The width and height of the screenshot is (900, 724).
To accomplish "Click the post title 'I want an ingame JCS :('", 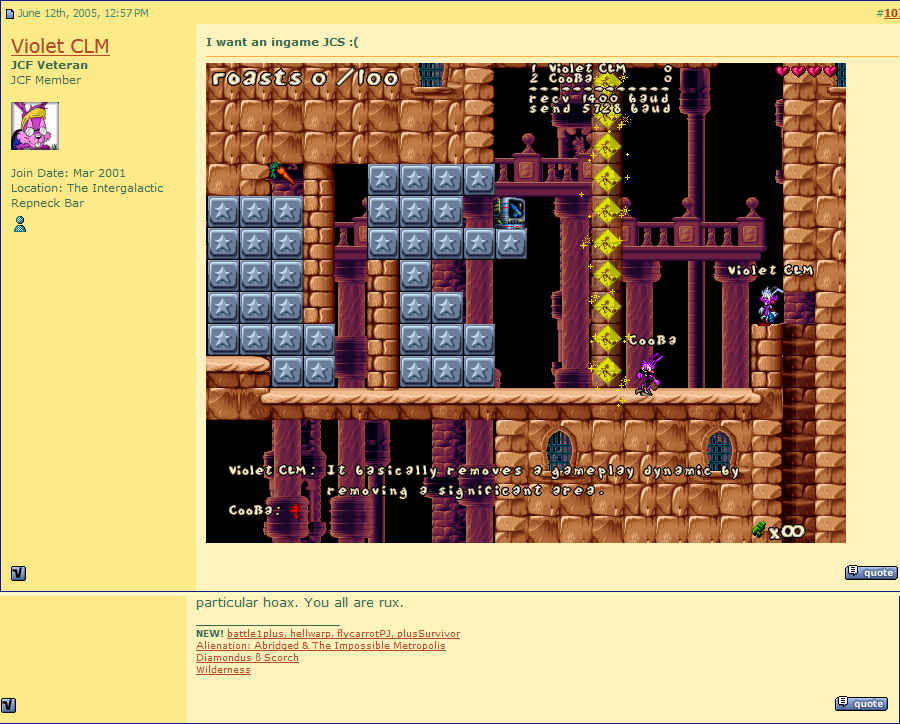I will click(x=282, y=42).
